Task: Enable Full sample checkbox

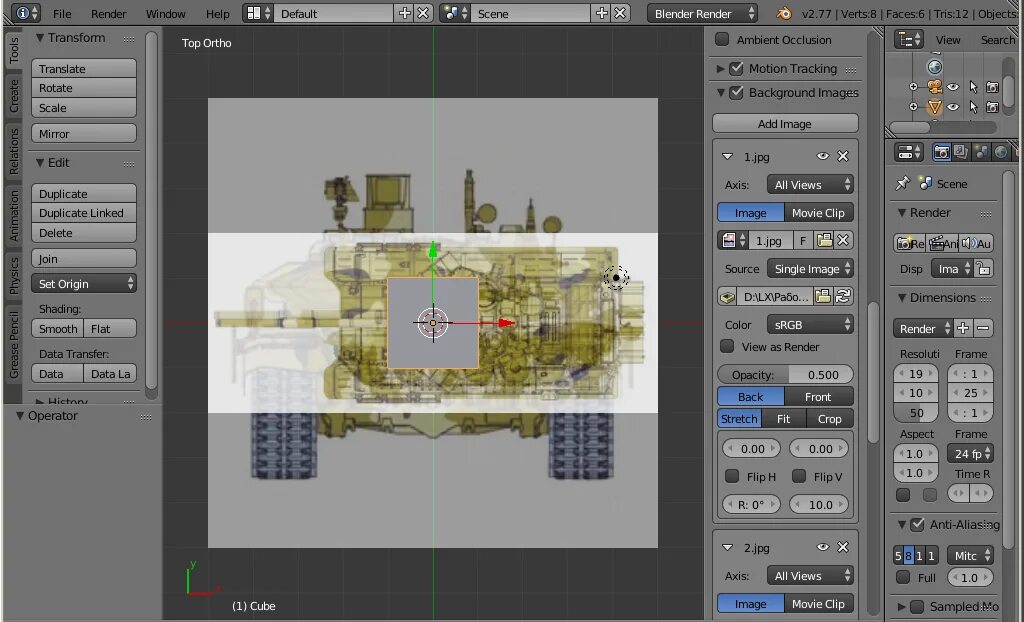Action: (x=903, y=577)
